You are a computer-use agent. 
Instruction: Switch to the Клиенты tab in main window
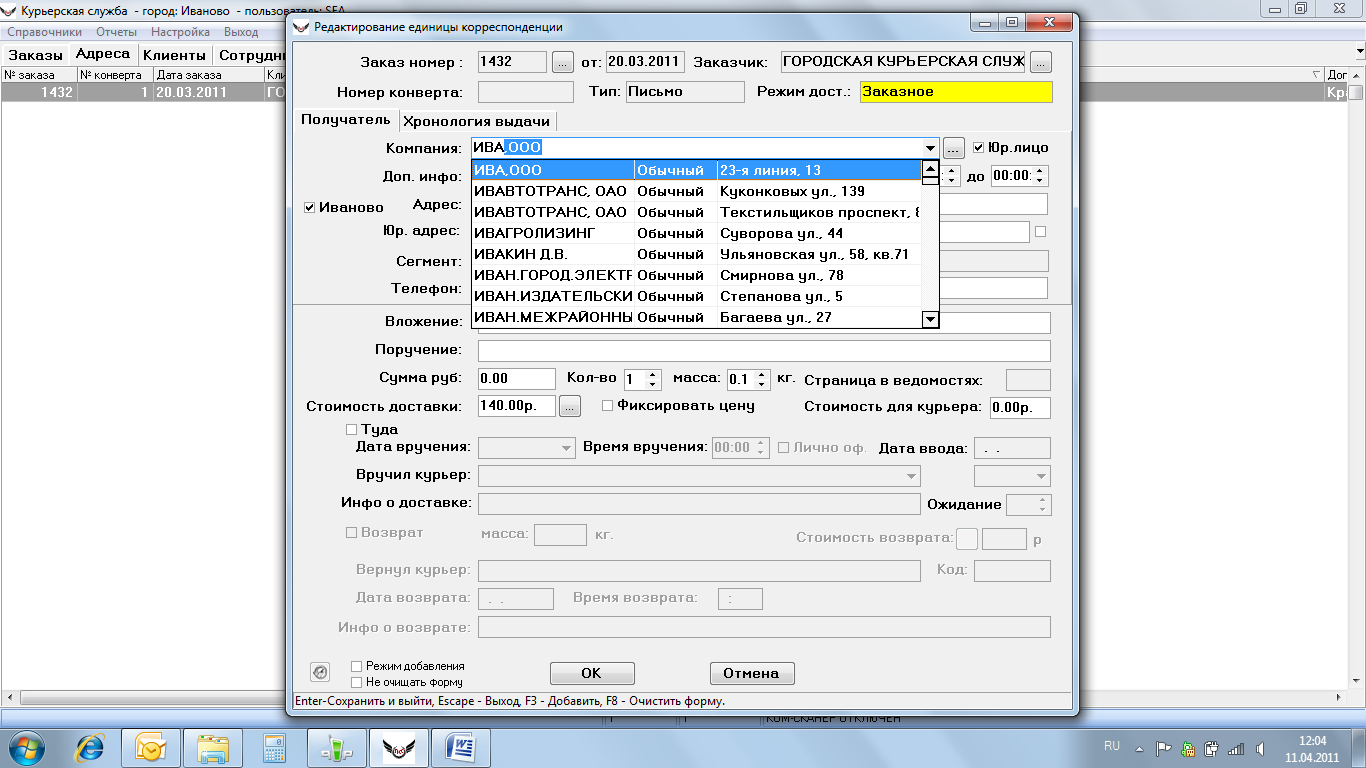[x=175, y=55]
